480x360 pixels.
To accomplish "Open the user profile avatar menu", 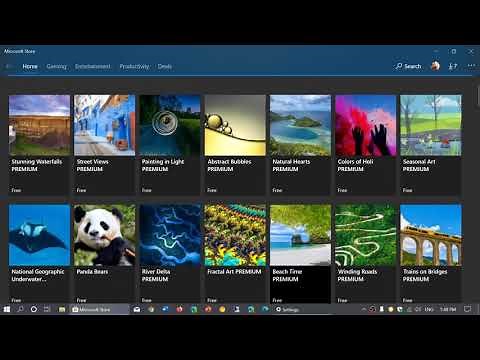I will (x=435, y=66).
